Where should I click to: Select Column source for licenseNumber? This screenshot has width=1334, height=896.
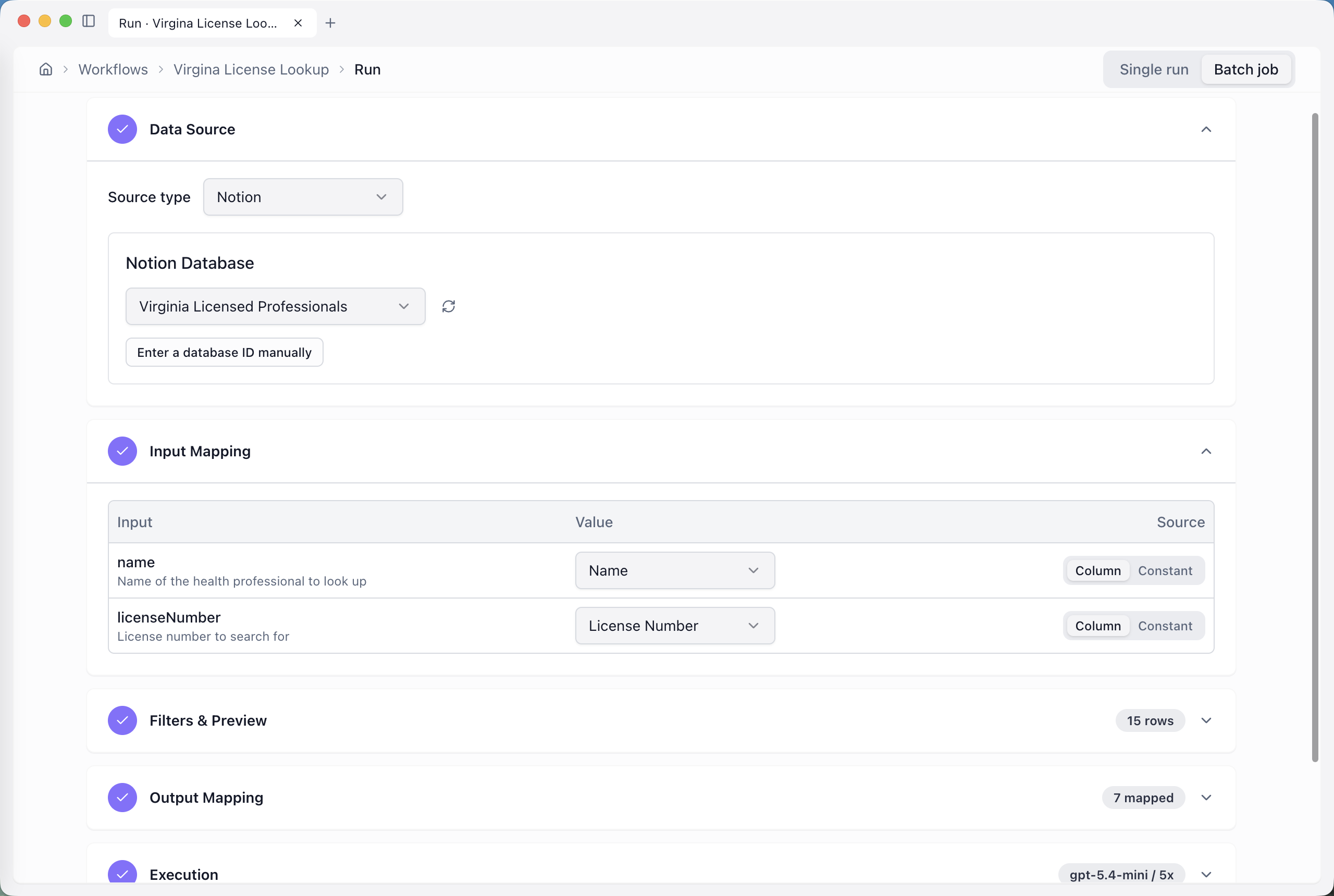point(1097,626)
